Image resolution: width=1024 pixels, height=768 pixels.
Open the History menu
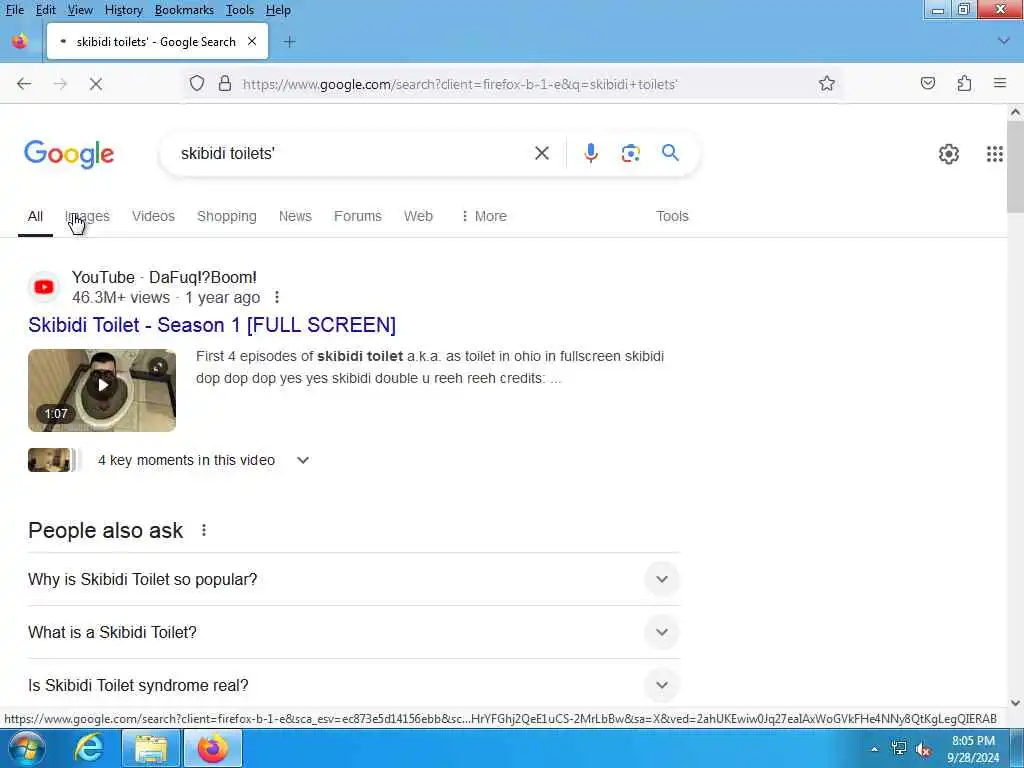123,10
